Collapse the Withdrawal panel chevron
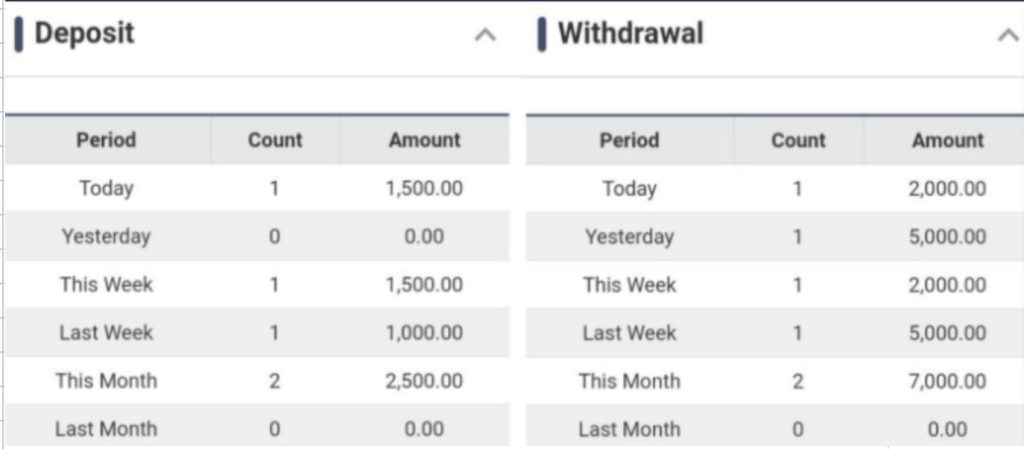The image size is (1024, 449). point(1008,35)
